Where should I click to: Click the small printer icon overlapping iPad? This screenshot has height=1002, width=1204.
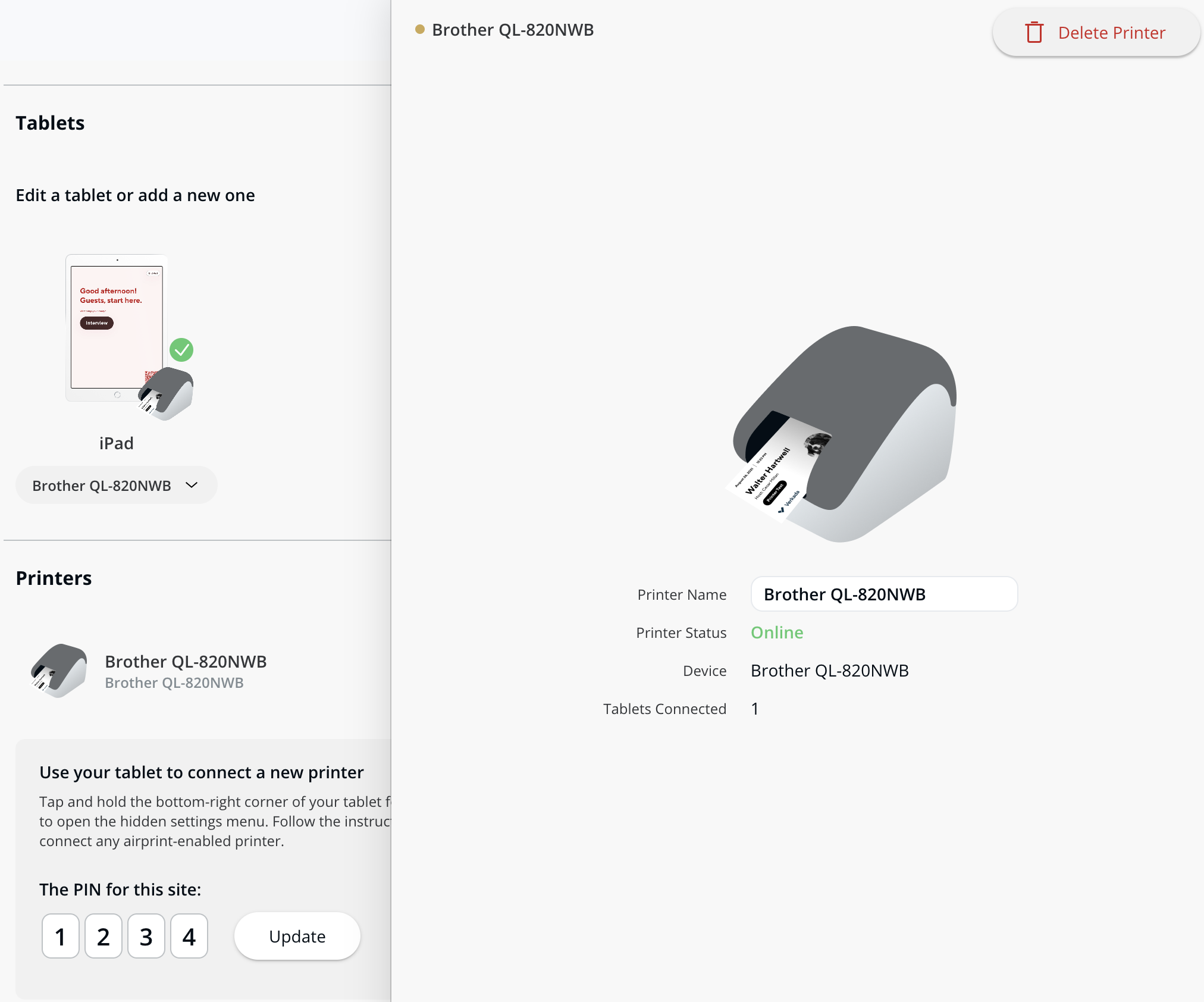[x=168, y=394]
